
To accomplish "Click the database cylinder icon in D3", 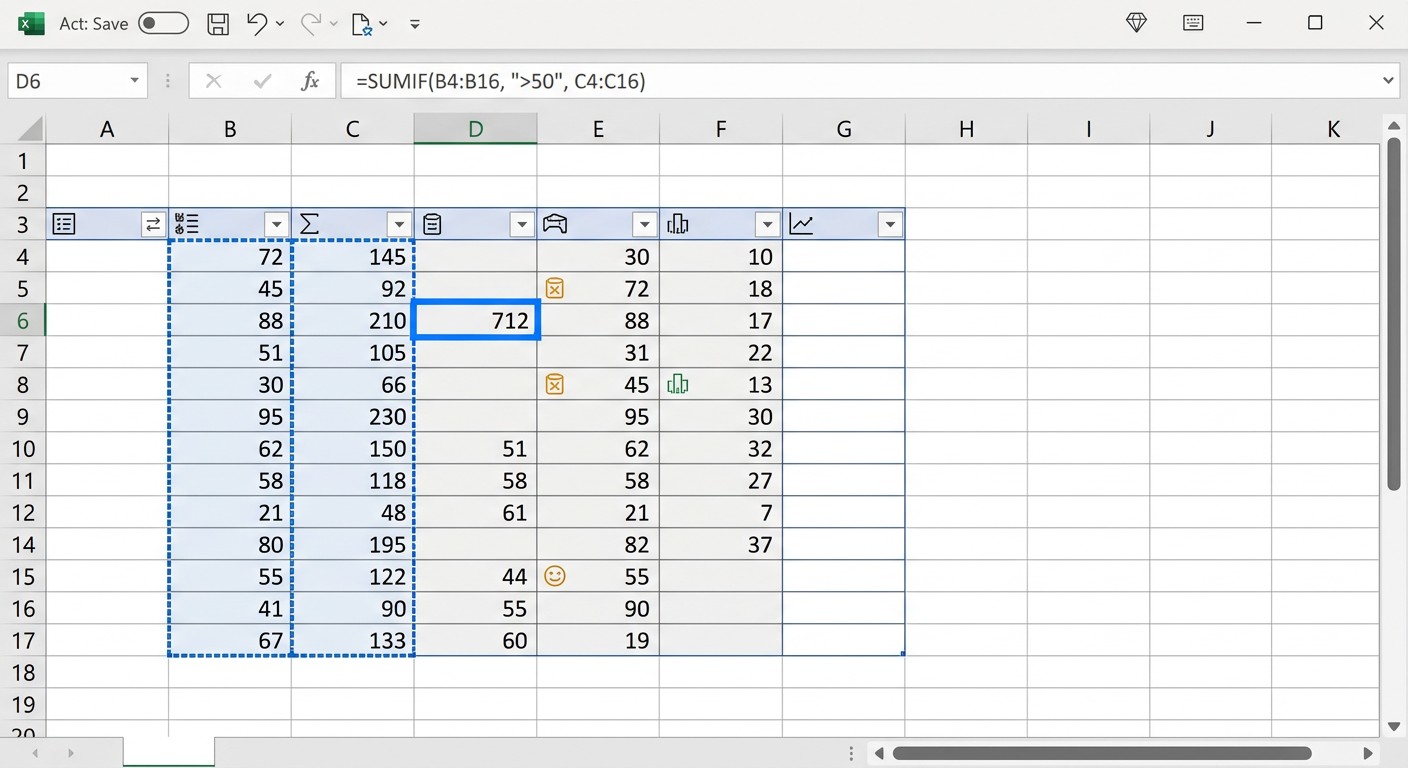I will point(432,224).
